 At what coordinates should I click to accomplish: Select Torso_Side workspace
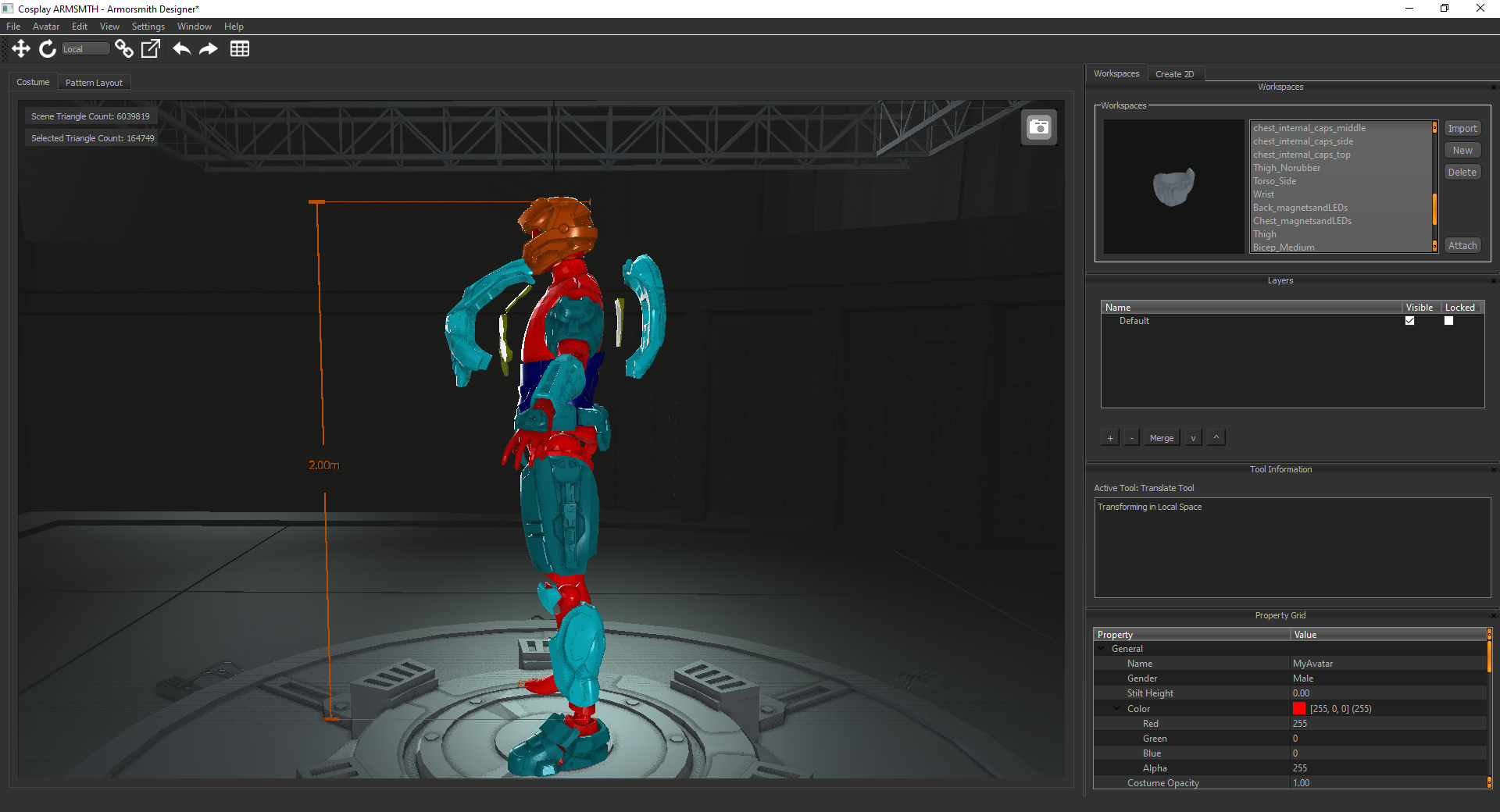point(1274,181)
